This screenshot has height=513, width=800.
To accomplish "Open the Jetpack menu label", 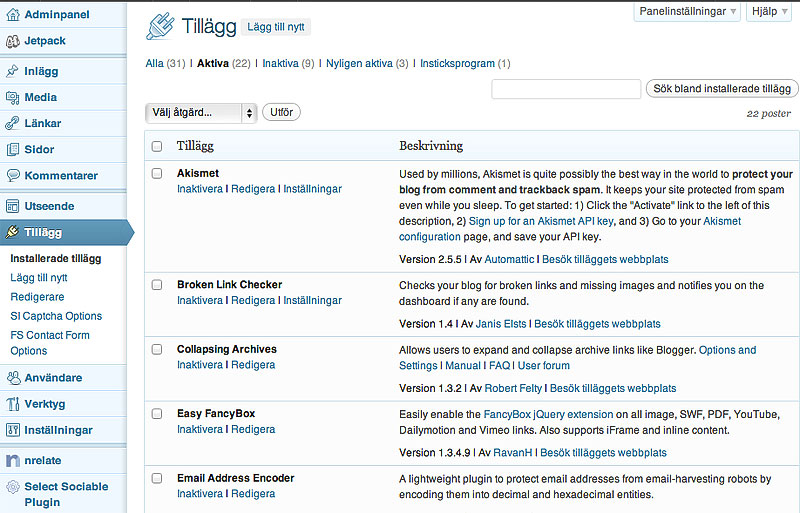I will [x=45, y=41].
